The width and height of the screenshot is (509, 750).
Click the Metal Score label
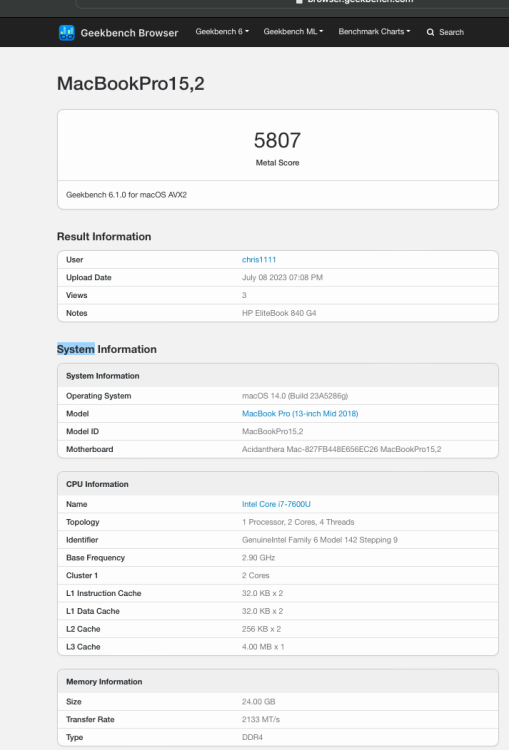pyautogui.click(x=277, y=163)
